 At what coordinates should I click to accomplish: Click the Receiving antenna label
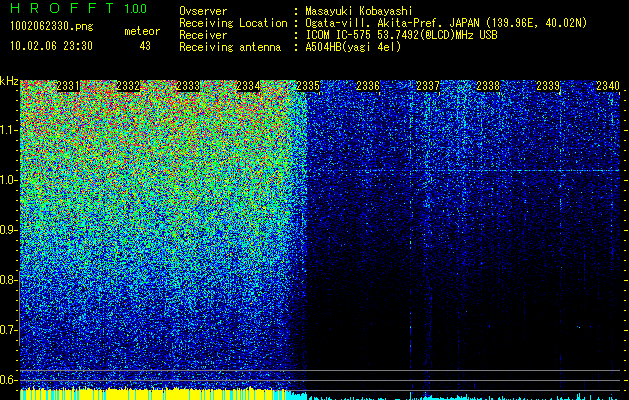pyautogui.click(x=230, y=47)
